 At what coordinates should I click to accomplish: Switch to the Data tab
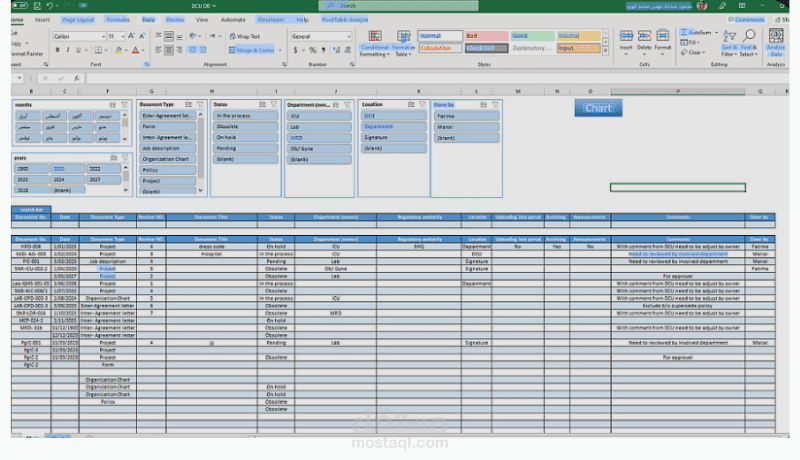click(x=148, y=20)
